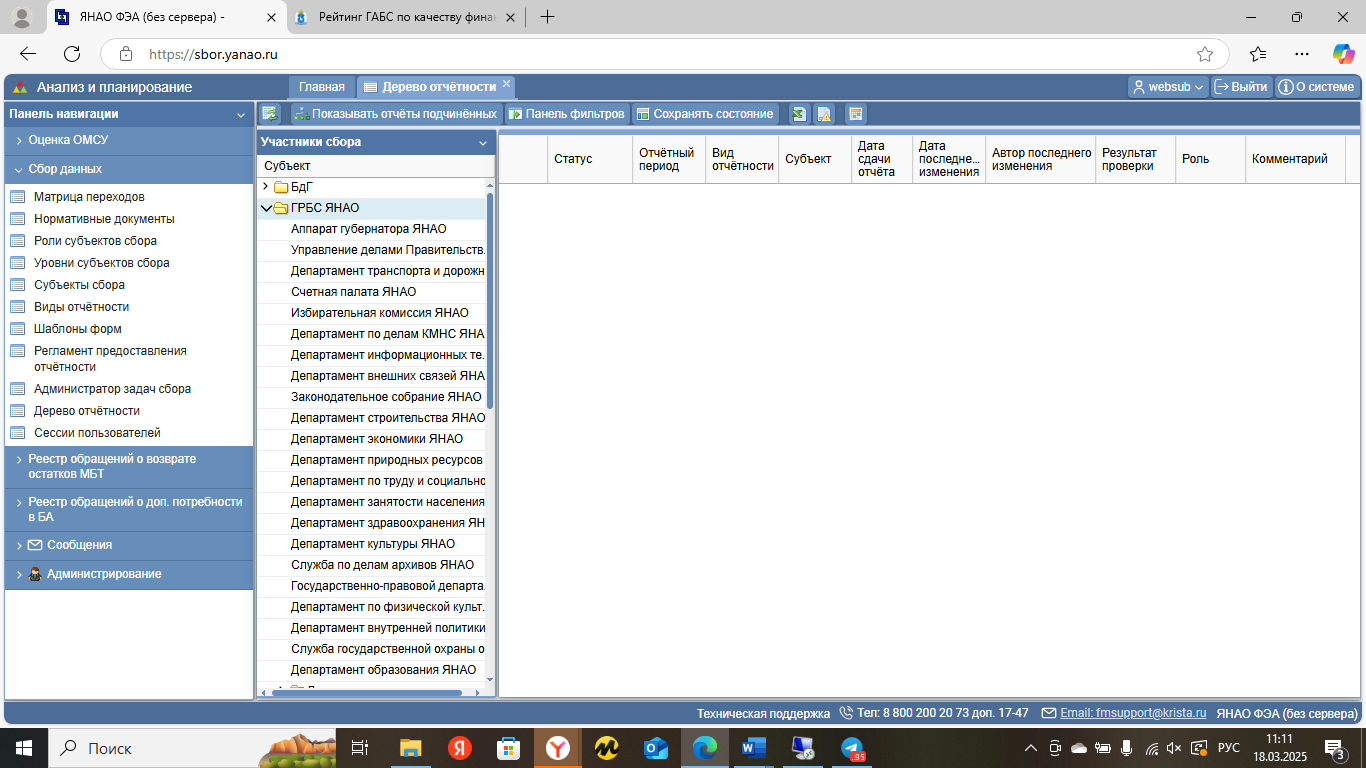Screen dimensions: 1366x768
Task: Click the table settings icon in toolbar
Action: [855, 114]
